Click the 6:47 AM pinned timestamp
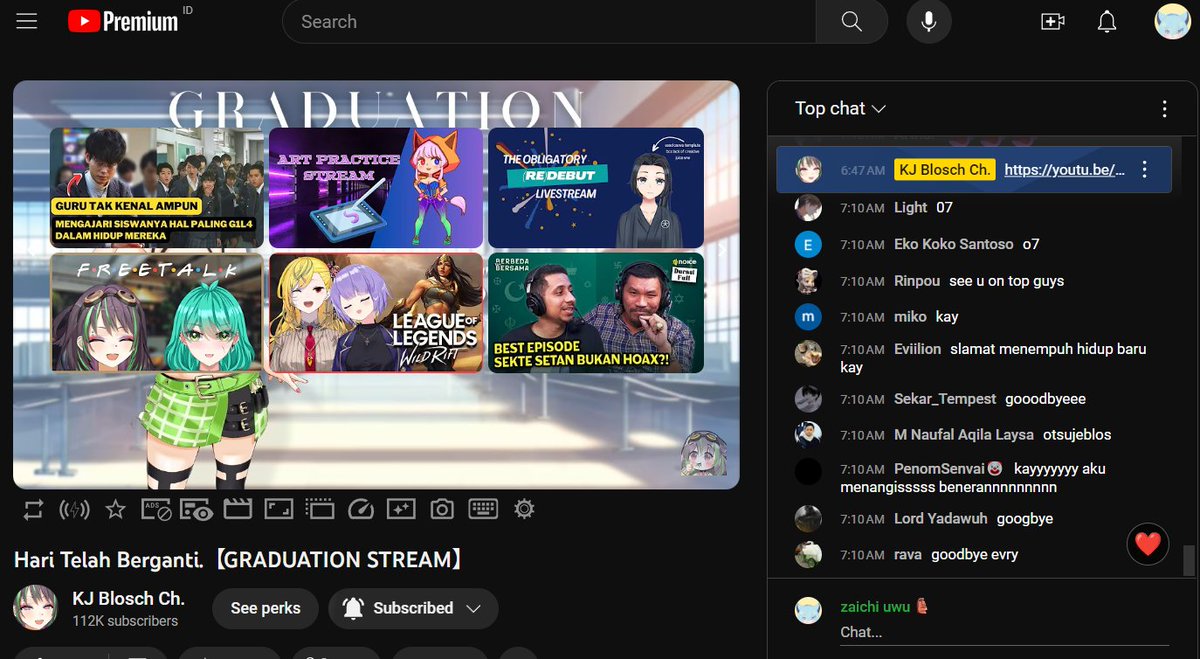Image resolution: width=1200 pixels, height=659 pixels. click(862, 171)
